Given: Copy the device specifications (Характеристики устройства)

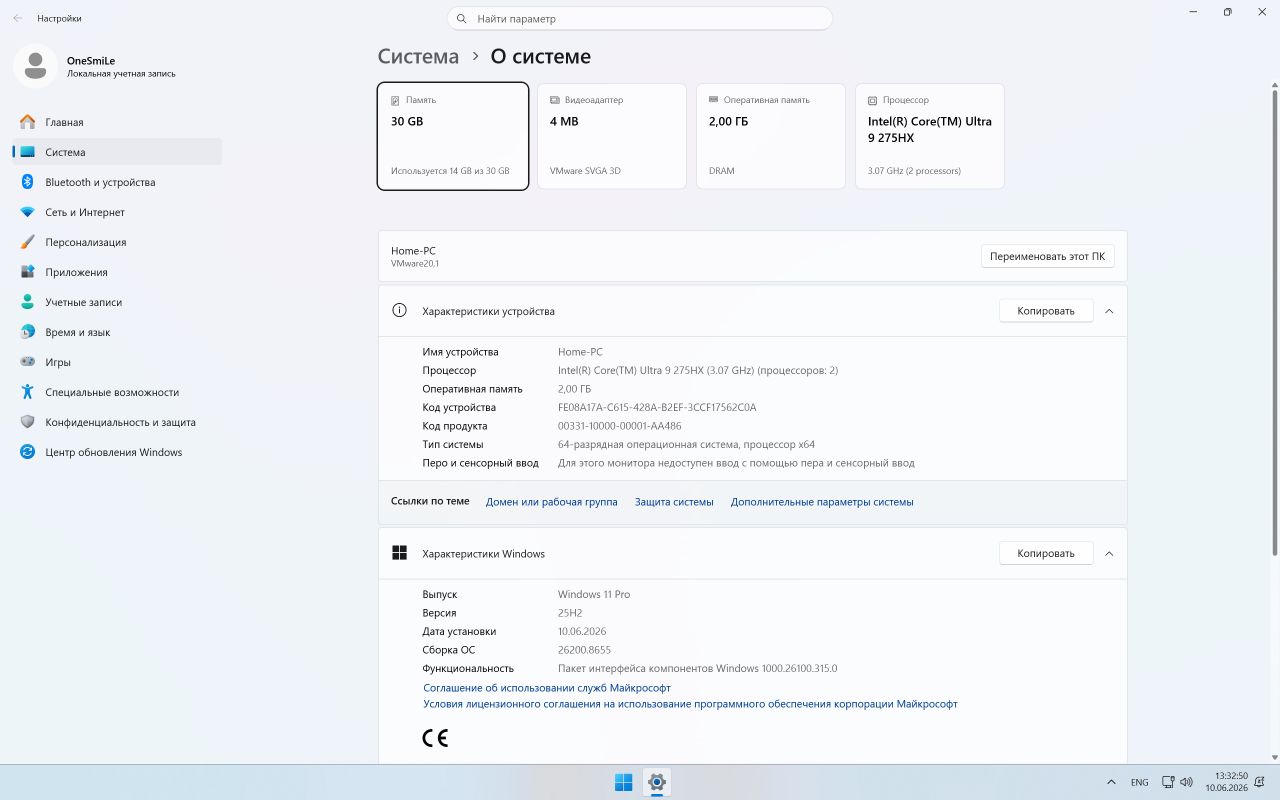Looking at the screenshot, I should (1046, 311).
